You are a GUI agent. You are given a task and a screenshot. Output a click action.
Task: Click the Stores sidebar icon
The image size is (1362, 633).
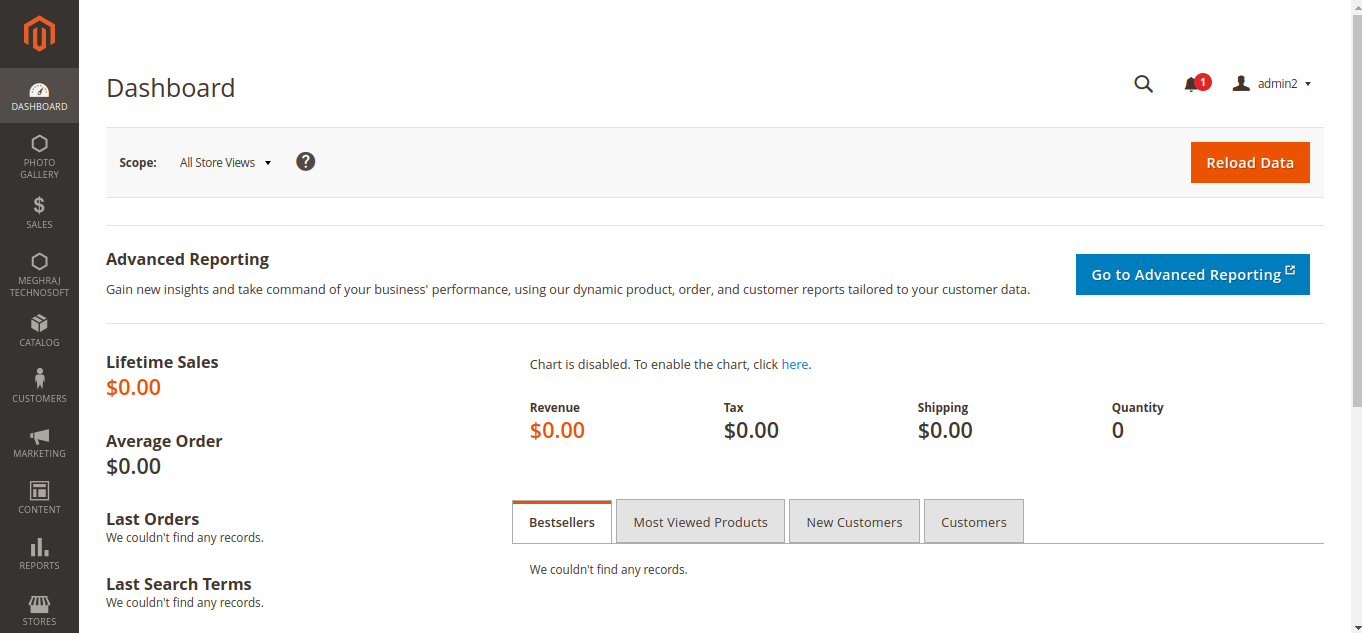(x=39, y=604)
